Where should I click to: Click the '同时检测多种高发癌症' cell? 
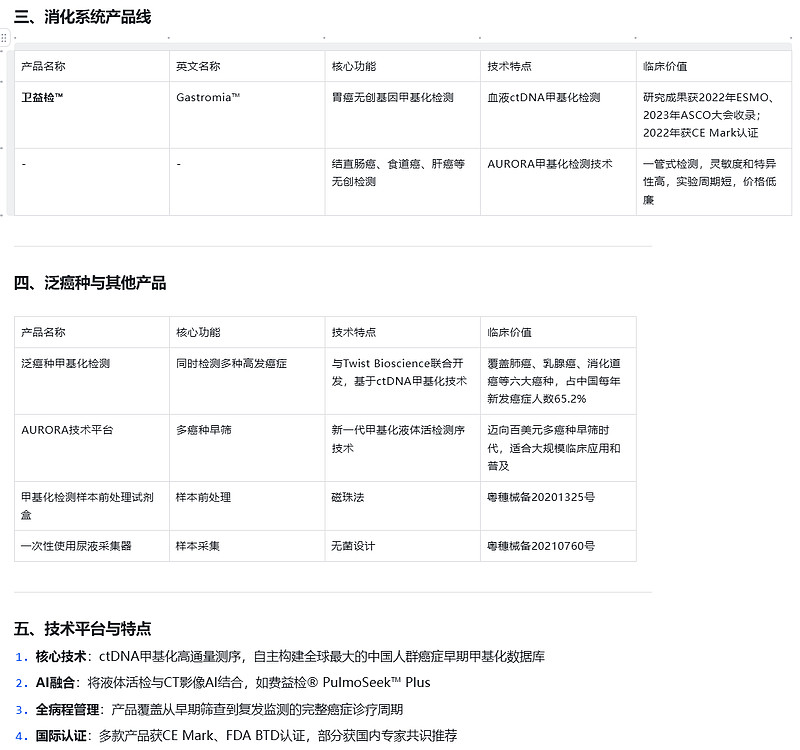(x=247, y=381)
